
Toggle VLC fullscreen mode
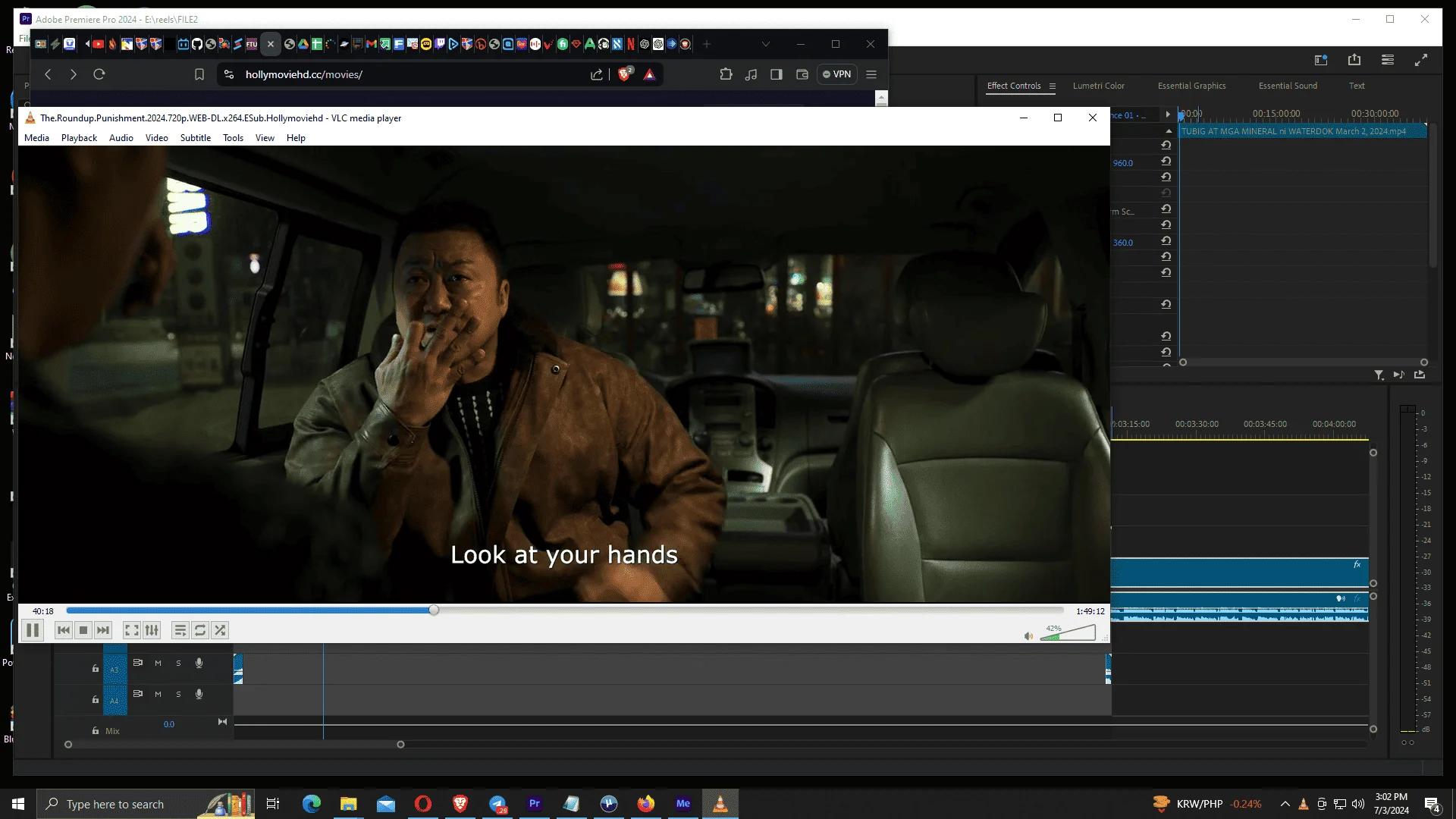(x=131, y=630)
